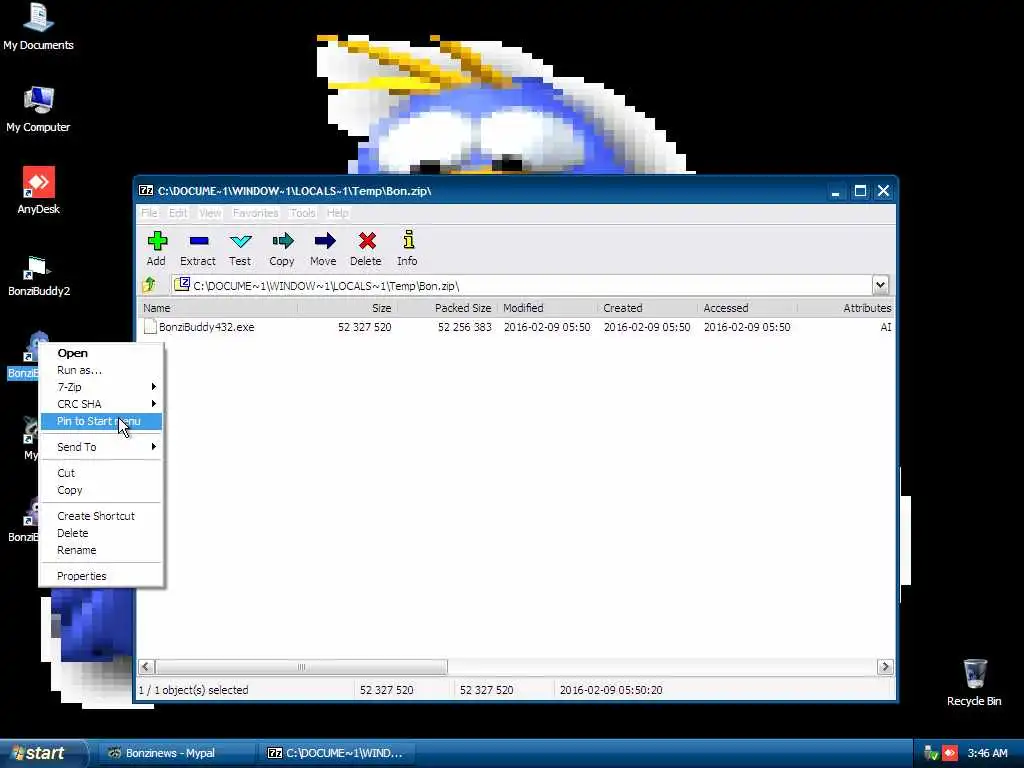This screenshot has width=1024, height=768.
Task: Click the Move toolbar icon
Action: point(324,242)
